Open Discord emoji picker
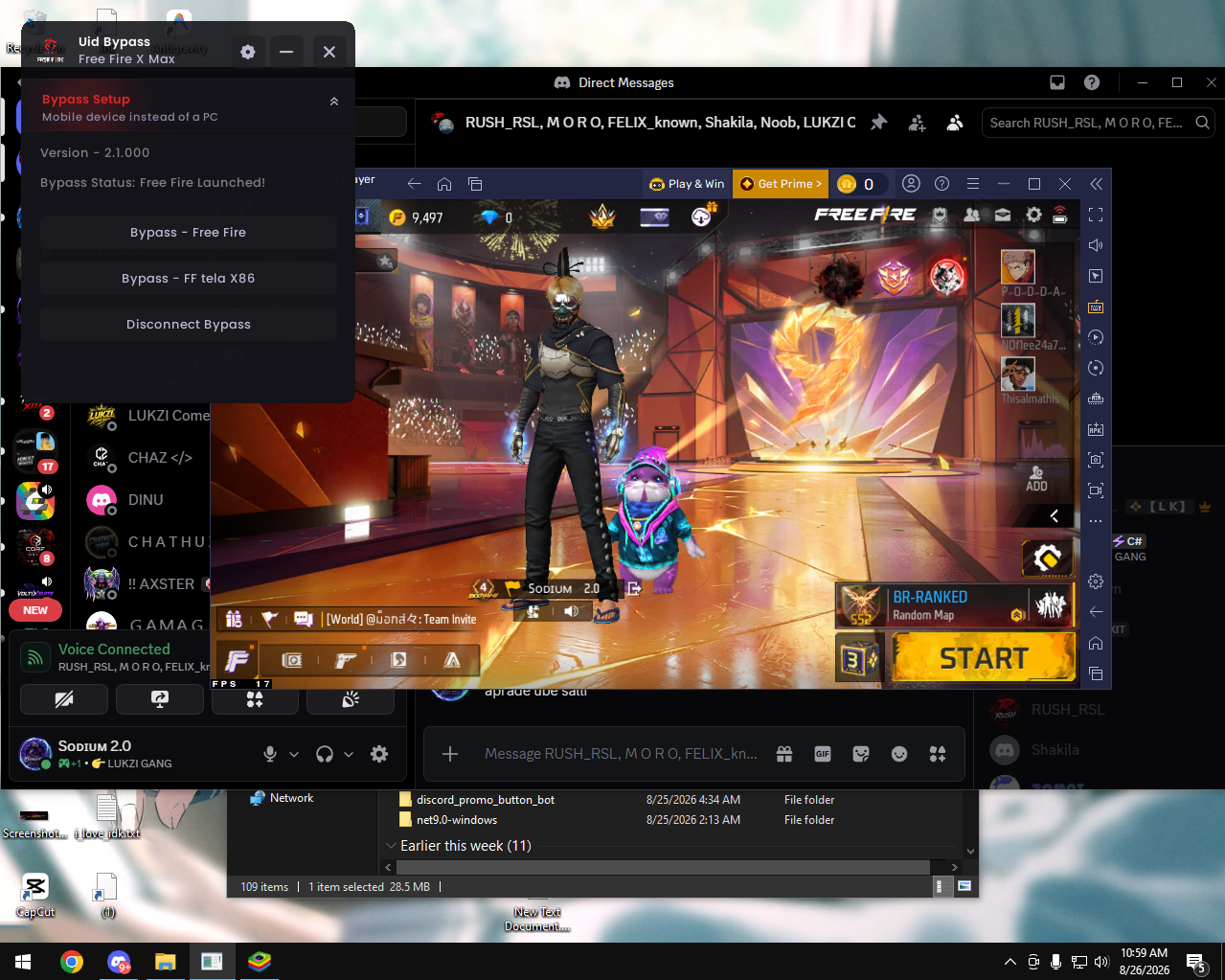This screenshot has width=1225, height=980. point(899,754)
